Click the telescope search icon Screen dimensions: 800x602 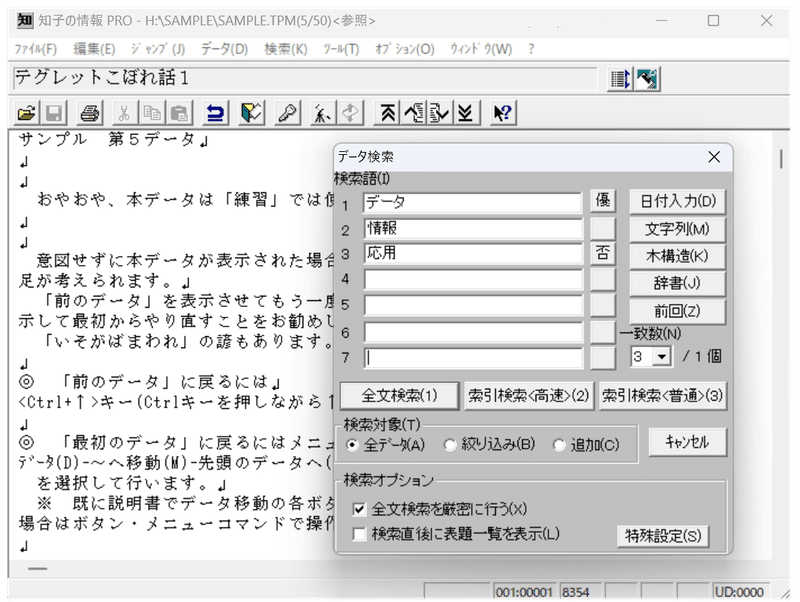323,113
